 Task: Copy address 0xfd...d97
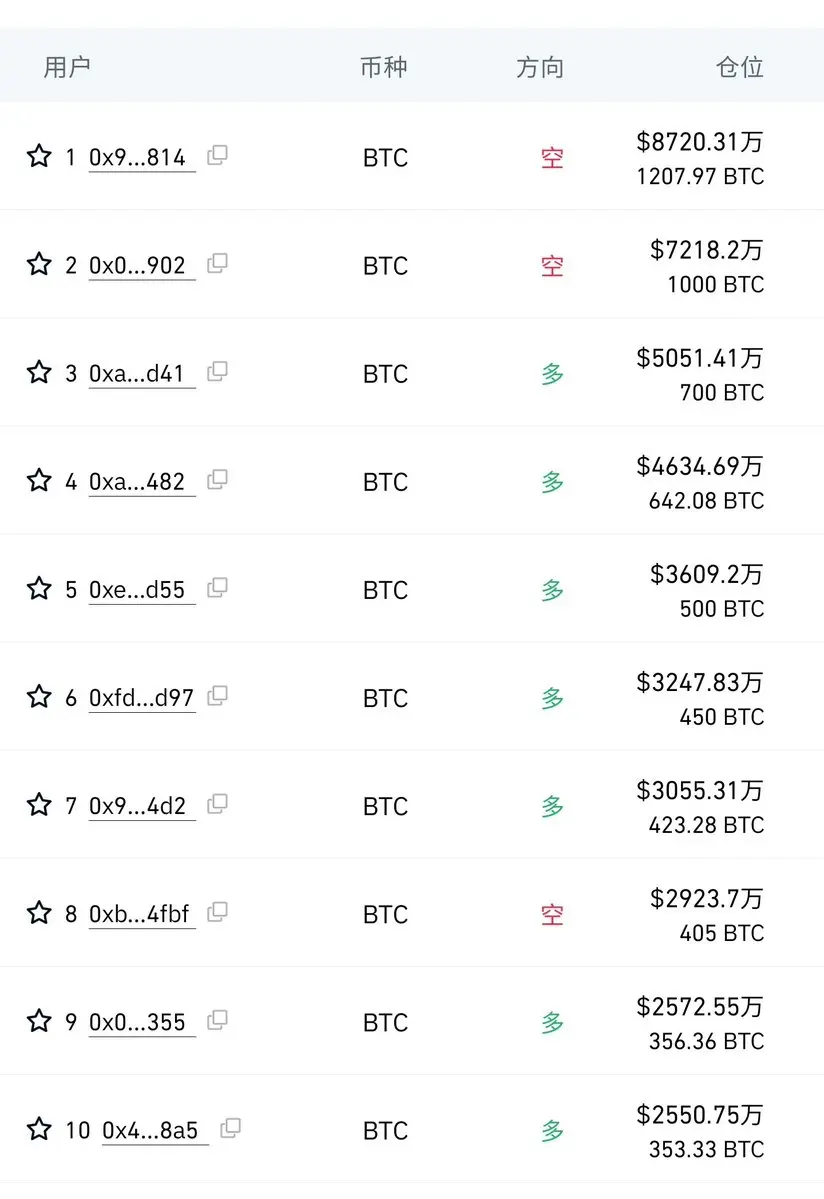(217, 696)
